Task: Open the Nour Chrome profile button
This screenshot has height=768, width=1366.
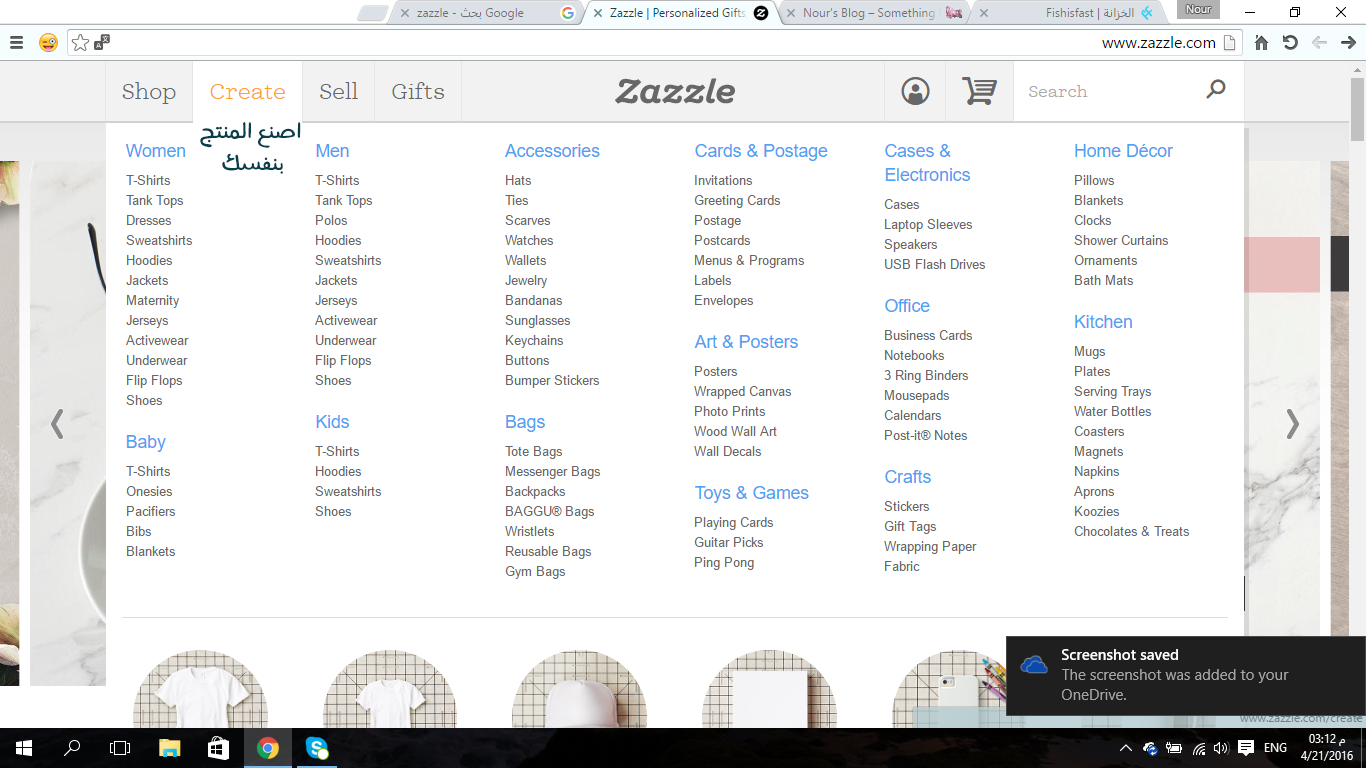Action: tap(1198, 10)
